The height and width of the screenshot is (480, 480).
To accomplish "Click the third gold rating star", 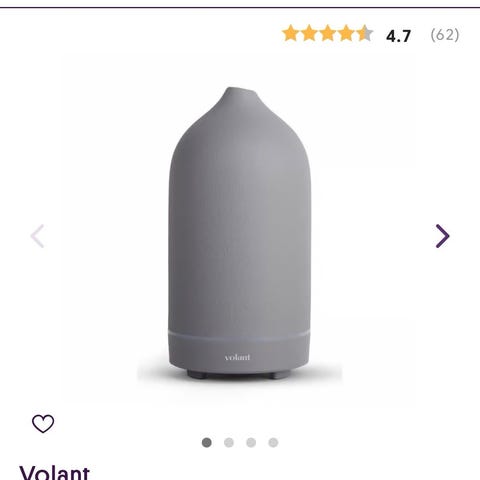I will pyautogui.click(x=328, y=33).
